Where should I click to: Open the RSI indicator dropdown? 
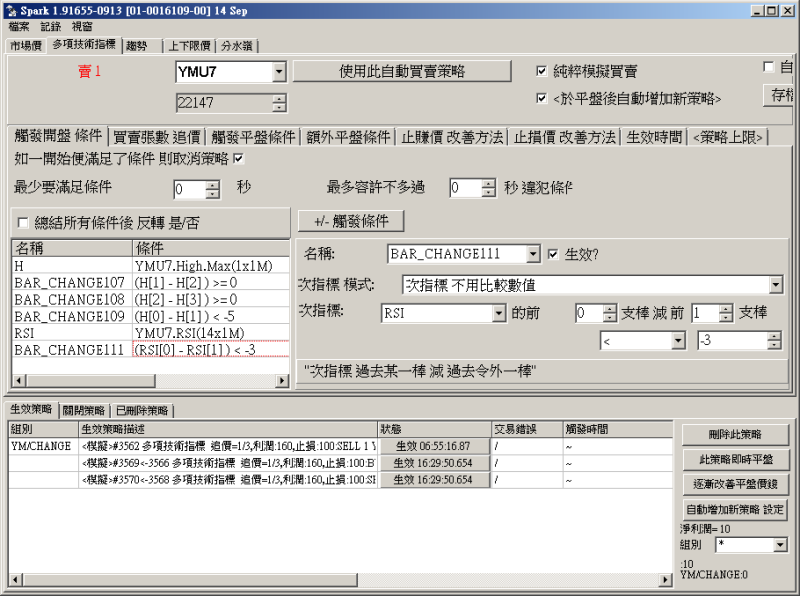click(x=499, y=314)
